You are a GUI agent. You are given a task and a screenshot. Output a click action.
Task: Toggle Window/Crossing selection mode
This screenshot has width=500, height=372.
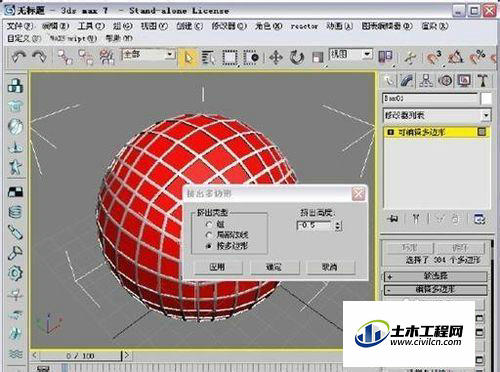[x=251, y=58]
